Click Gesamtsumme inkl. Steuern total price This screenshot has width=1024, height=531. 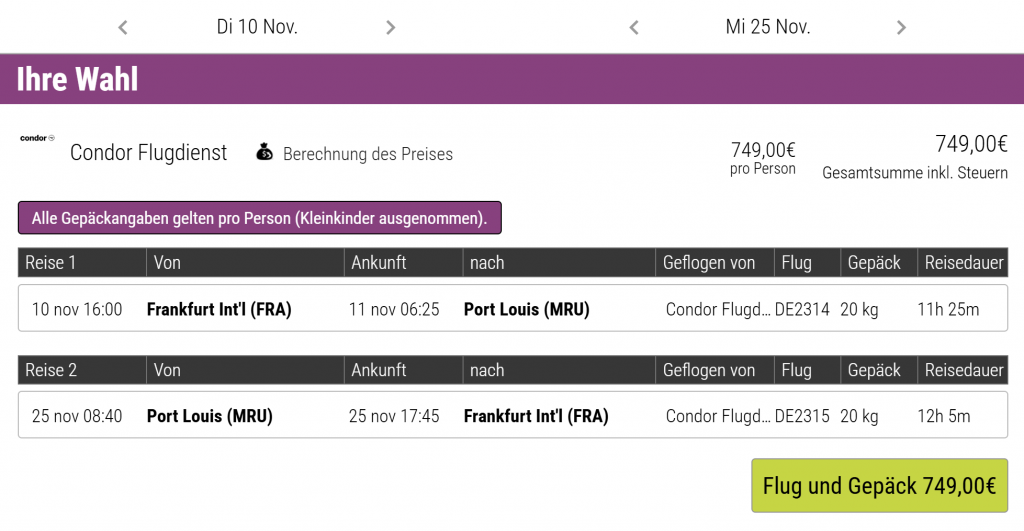click(915, 157)
